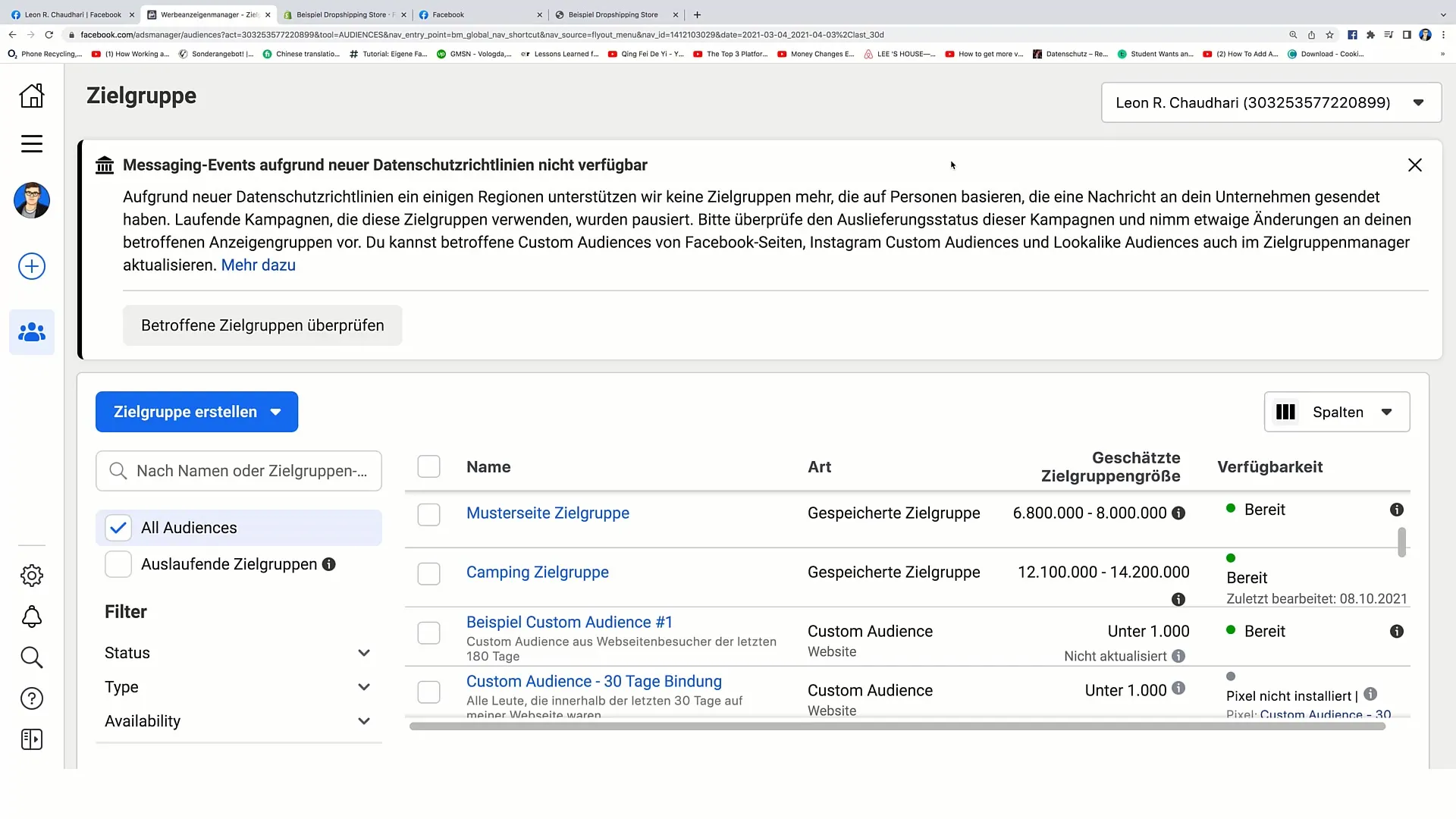Select the audiences people icon in the sidebar
Screen dimensions: 1456x819
32,332
